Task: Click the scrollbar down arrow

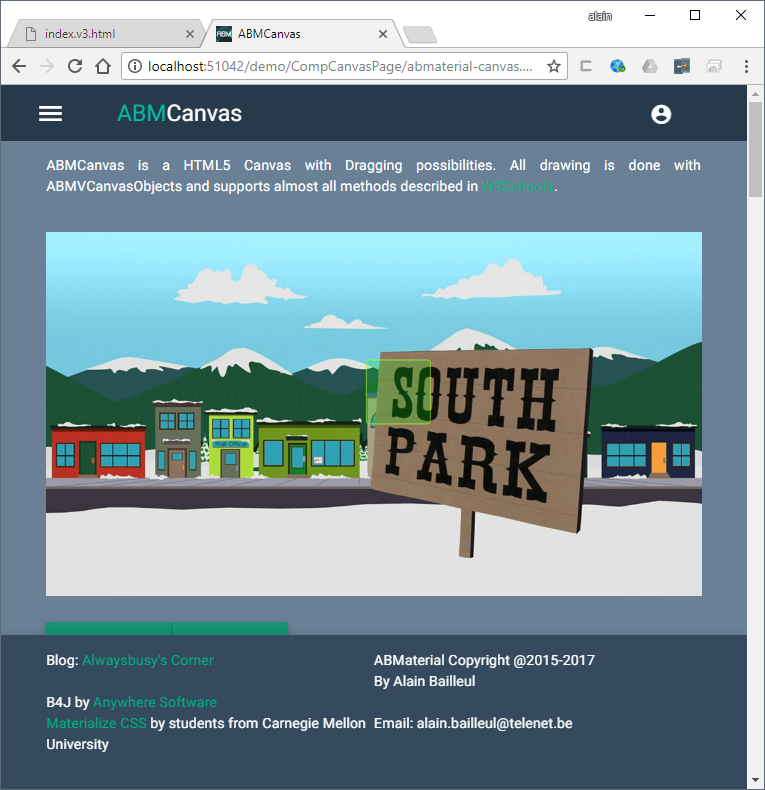Action: tap(755, 780)
